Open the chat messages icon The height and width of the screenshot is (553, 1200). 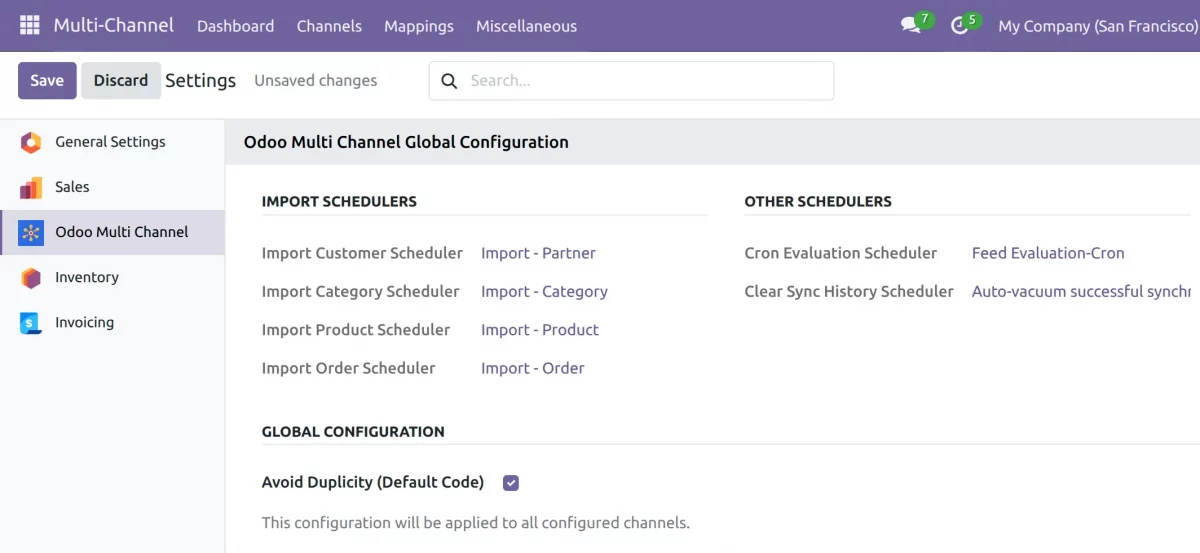pyautogui.click(x=910, y=26)
